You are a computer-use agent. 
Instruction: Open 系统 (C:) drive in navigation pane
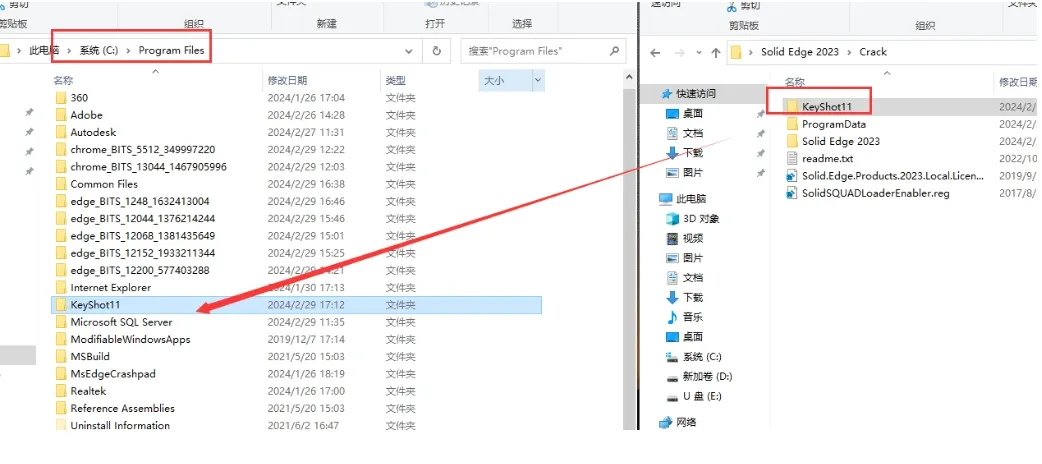coord(693,357)
